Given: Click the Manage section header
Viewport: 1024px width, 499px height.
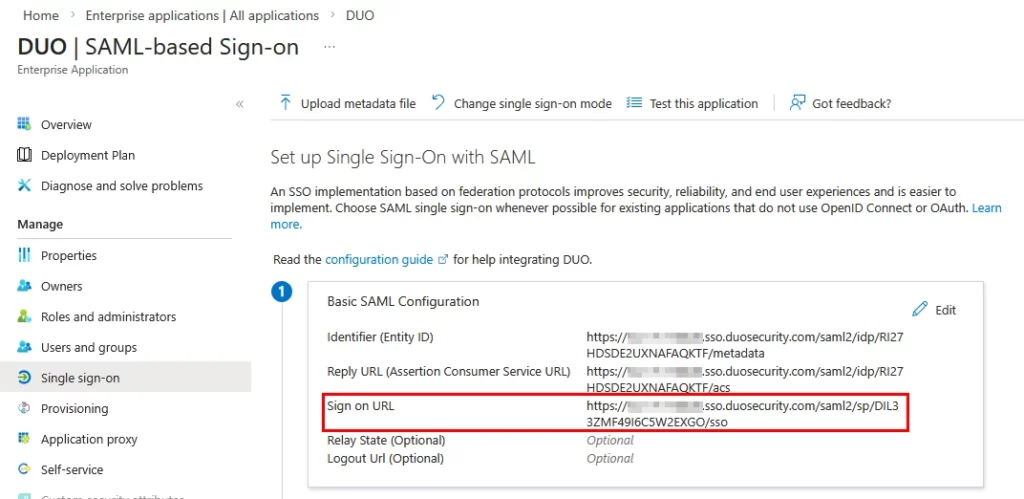Looking at the screenshot, I should (x=40, y=224).
